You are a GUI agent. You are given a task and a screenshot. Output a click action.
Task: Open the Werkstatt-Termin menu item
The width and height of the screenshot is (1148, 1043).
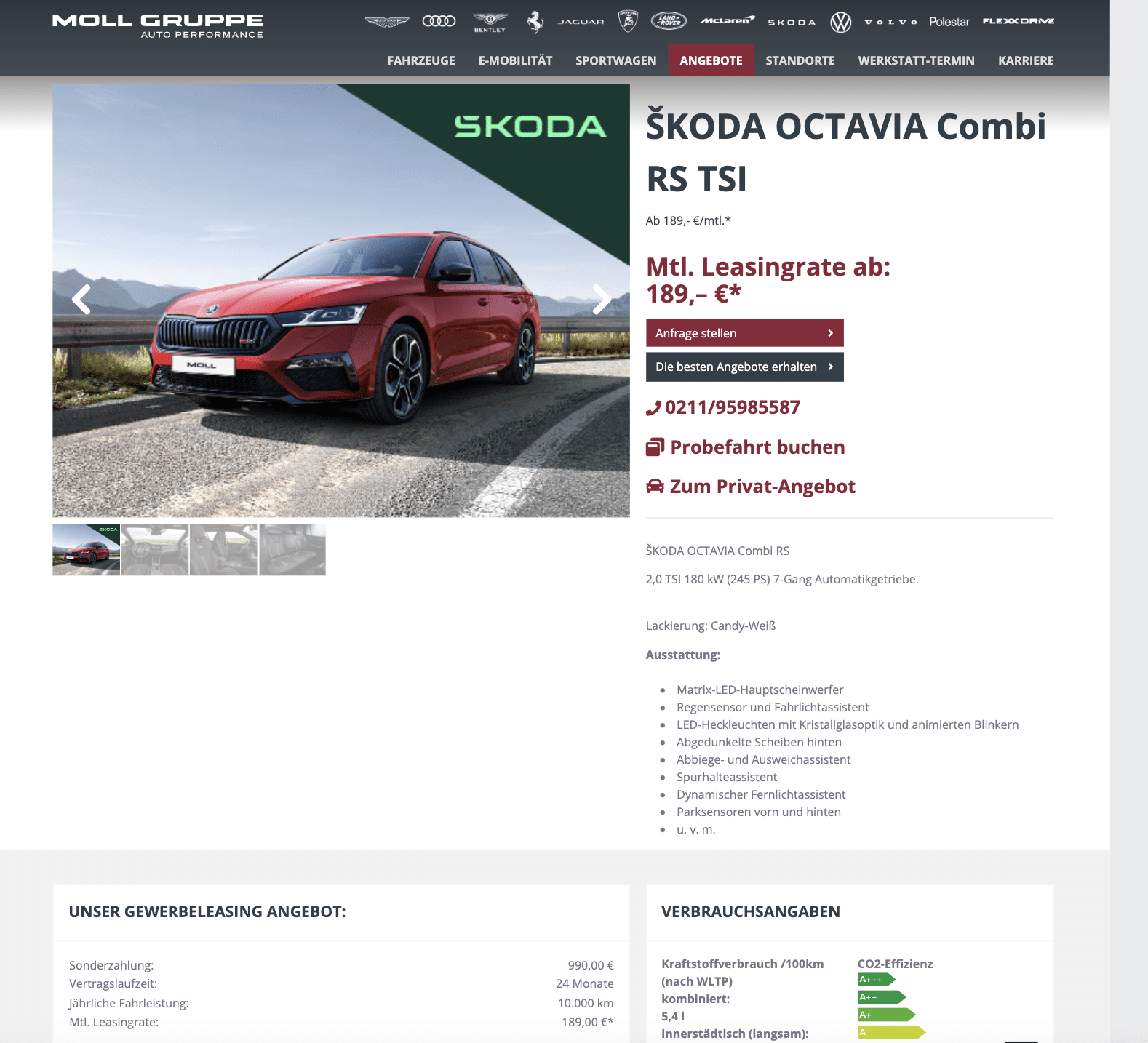pos(916,60)
